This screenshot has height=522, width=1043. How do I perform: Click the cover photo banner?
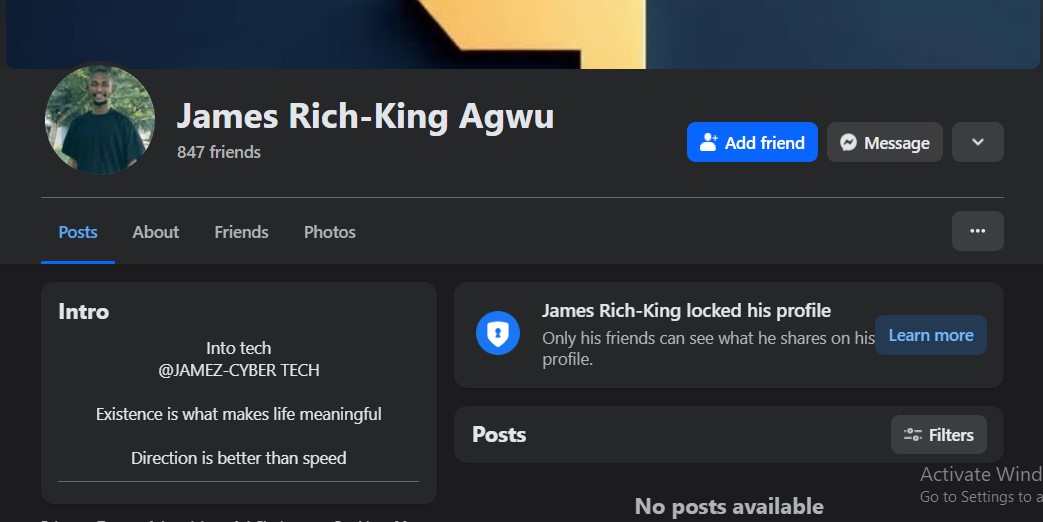(520, 34)
